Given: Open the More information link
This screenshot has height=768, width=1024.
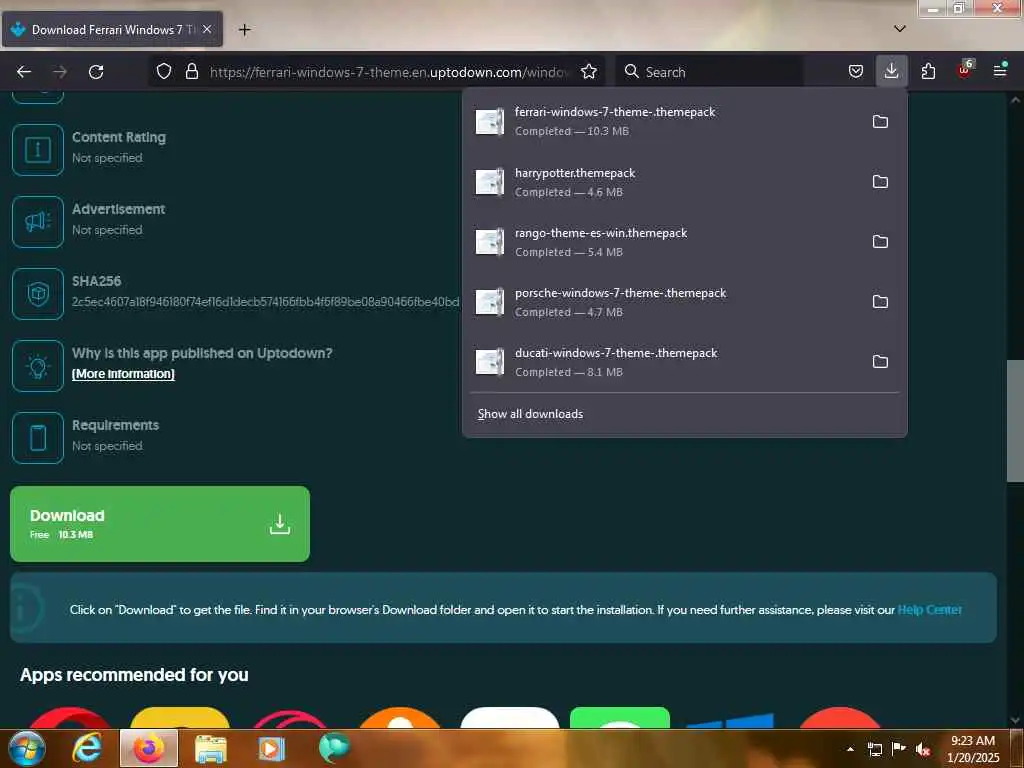Looking at the screenshot, I should (x=123, y=374).
